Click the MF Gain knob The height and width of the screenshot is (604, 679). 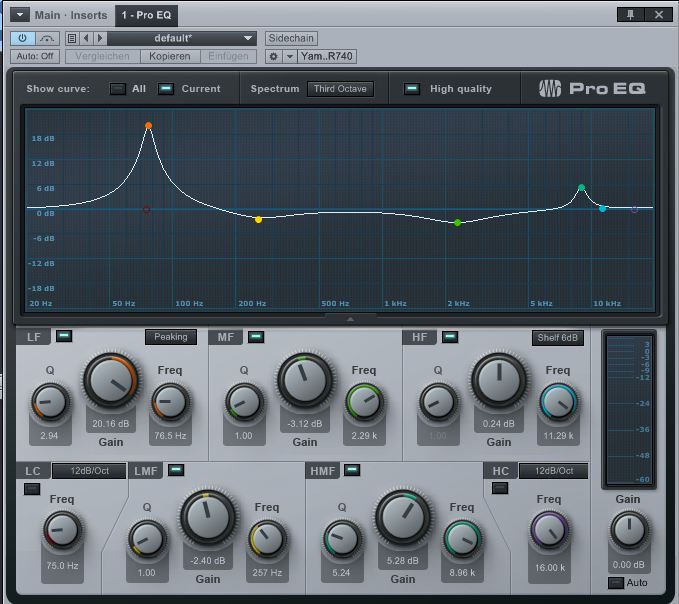(305, 380)
